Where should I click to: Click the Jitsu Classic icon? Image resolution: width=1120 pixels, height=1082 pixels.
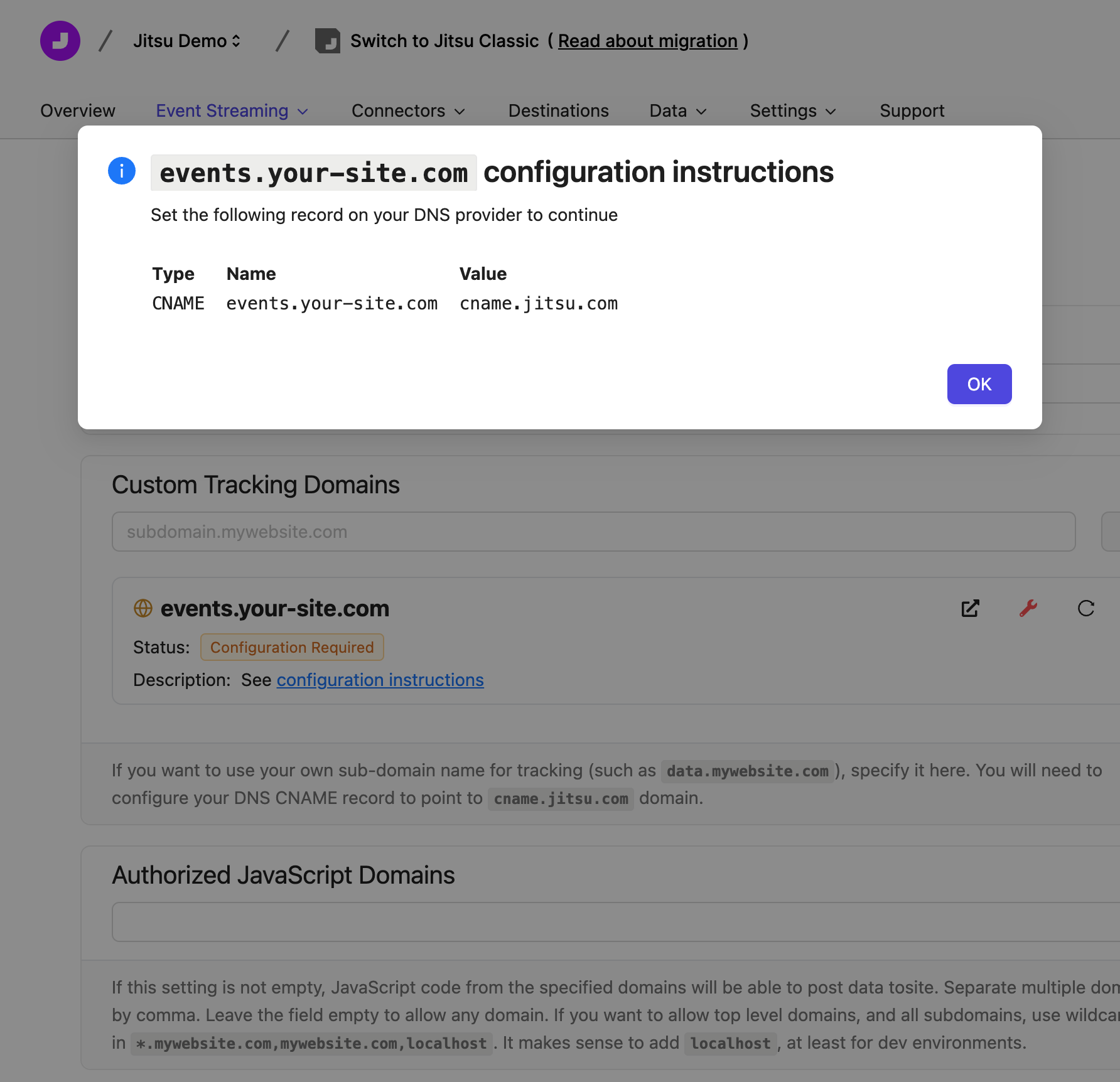pyautogui.click(x=327, y=41)
